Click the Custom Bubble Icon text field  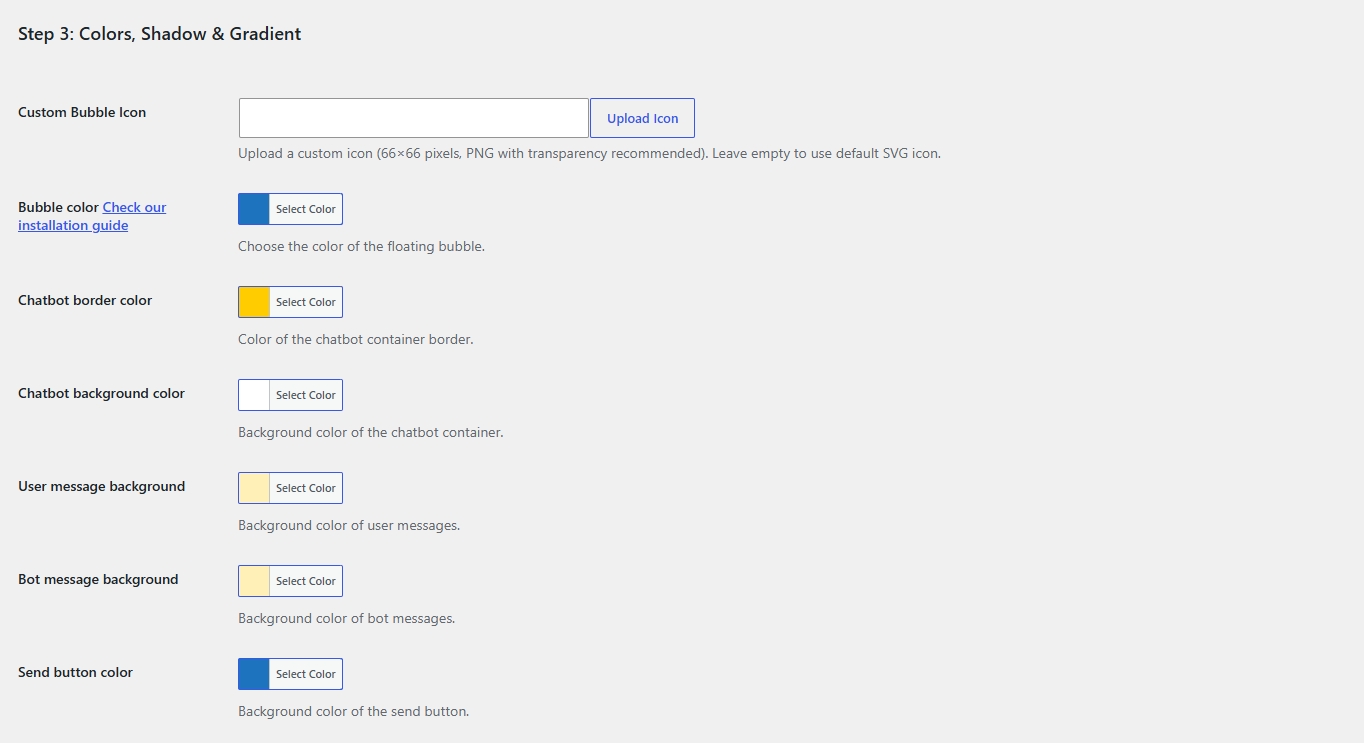[x=414, y=118]
